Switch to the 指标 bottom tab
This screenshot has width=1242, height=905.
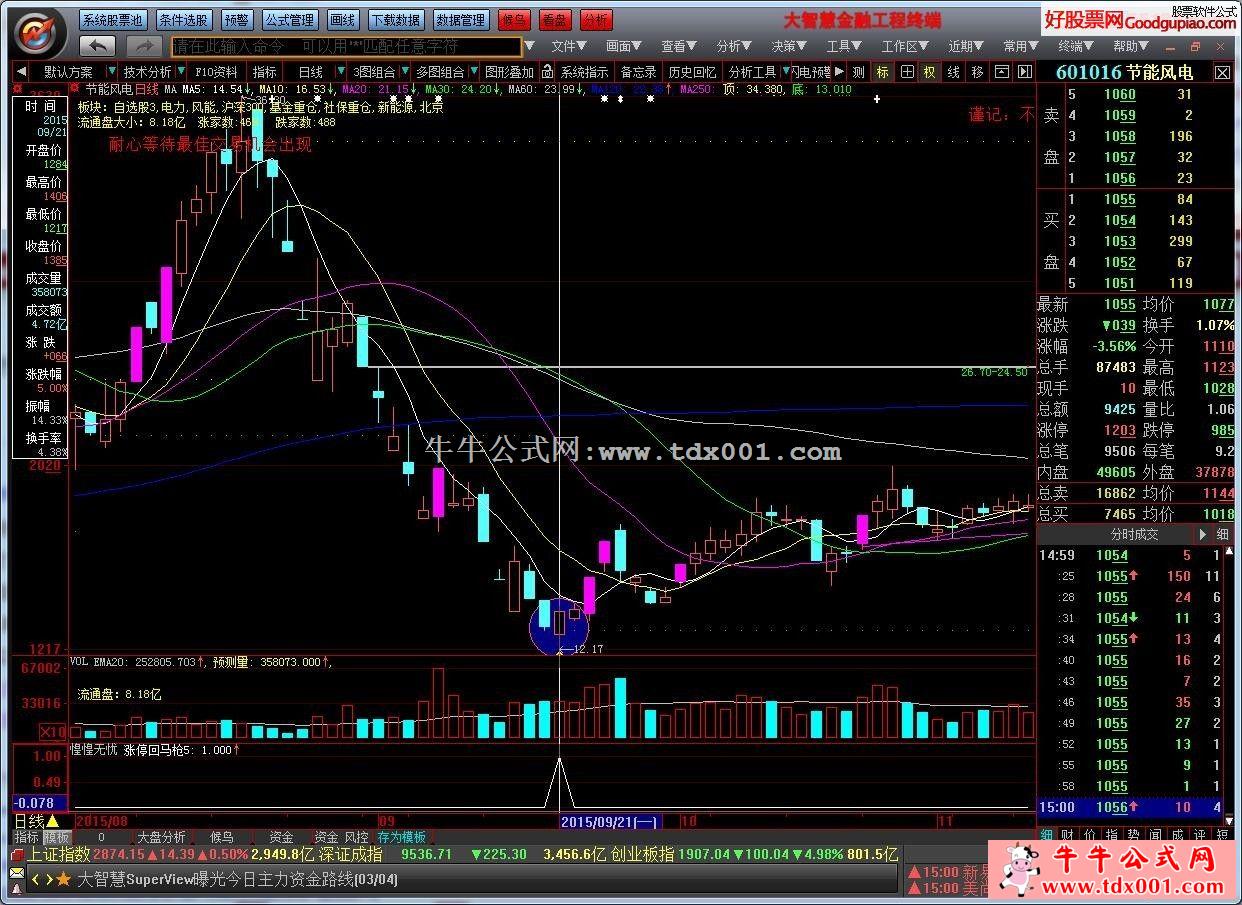26,837
